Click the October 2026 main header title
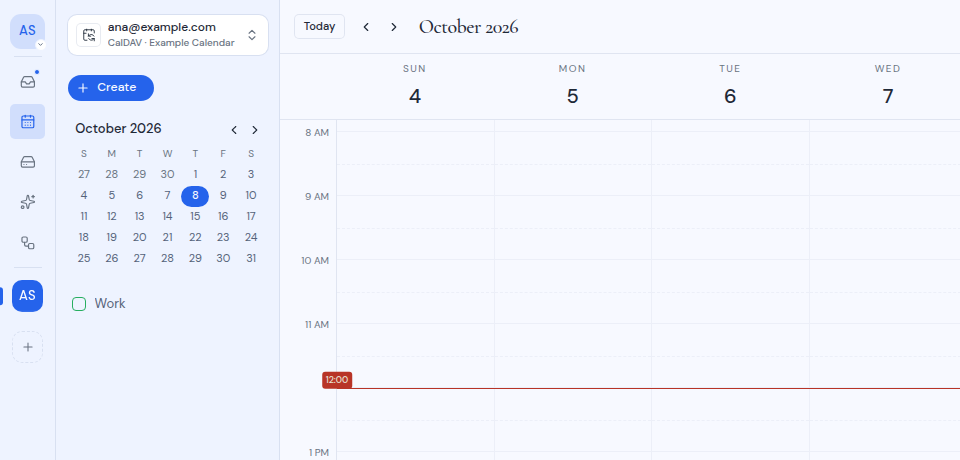Screen dimensions: 960x460 click(468, 27)
